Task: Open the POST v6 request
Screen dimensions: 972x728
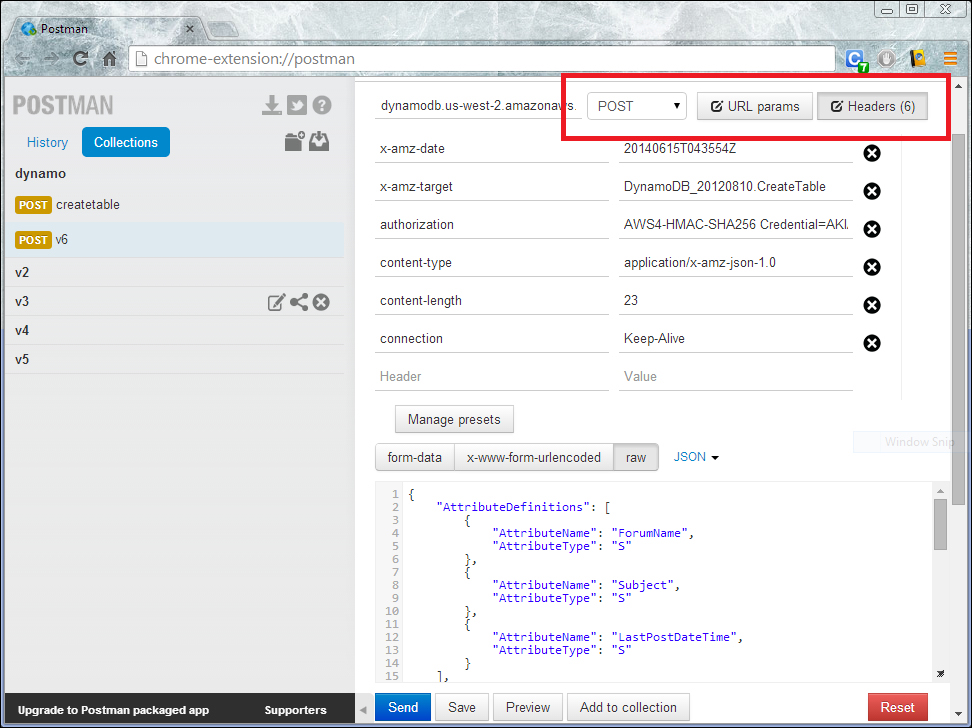Action: 174,240
